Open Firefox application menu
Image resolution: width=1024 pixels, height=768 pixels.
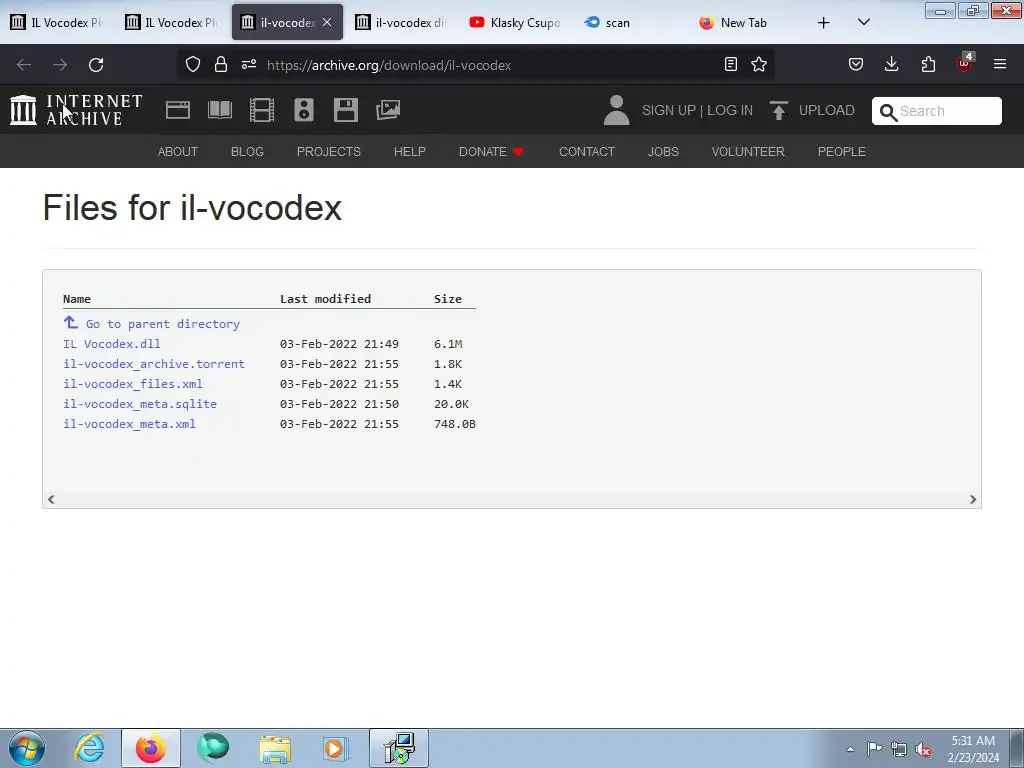point(1000,64)
